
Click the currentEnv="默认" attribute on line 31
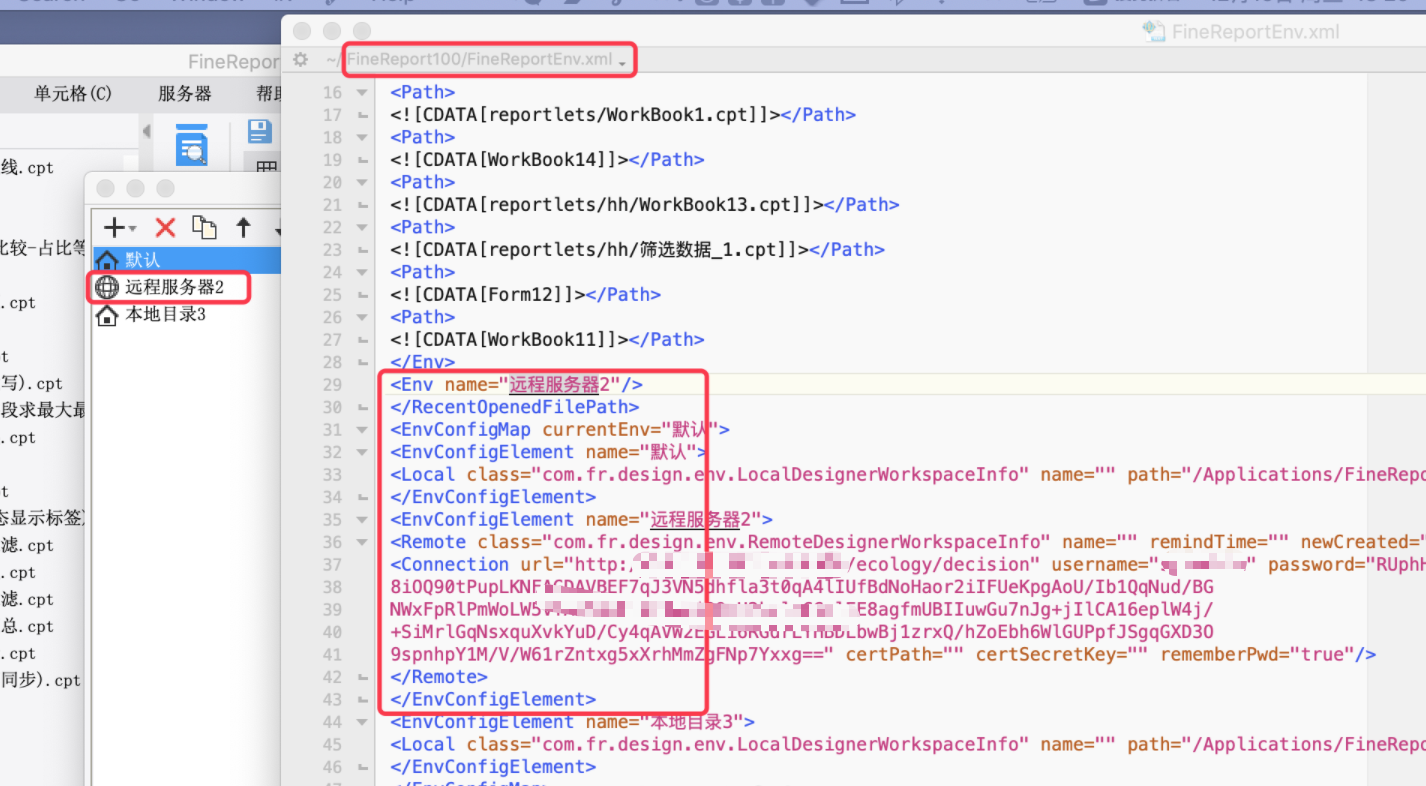631,430
